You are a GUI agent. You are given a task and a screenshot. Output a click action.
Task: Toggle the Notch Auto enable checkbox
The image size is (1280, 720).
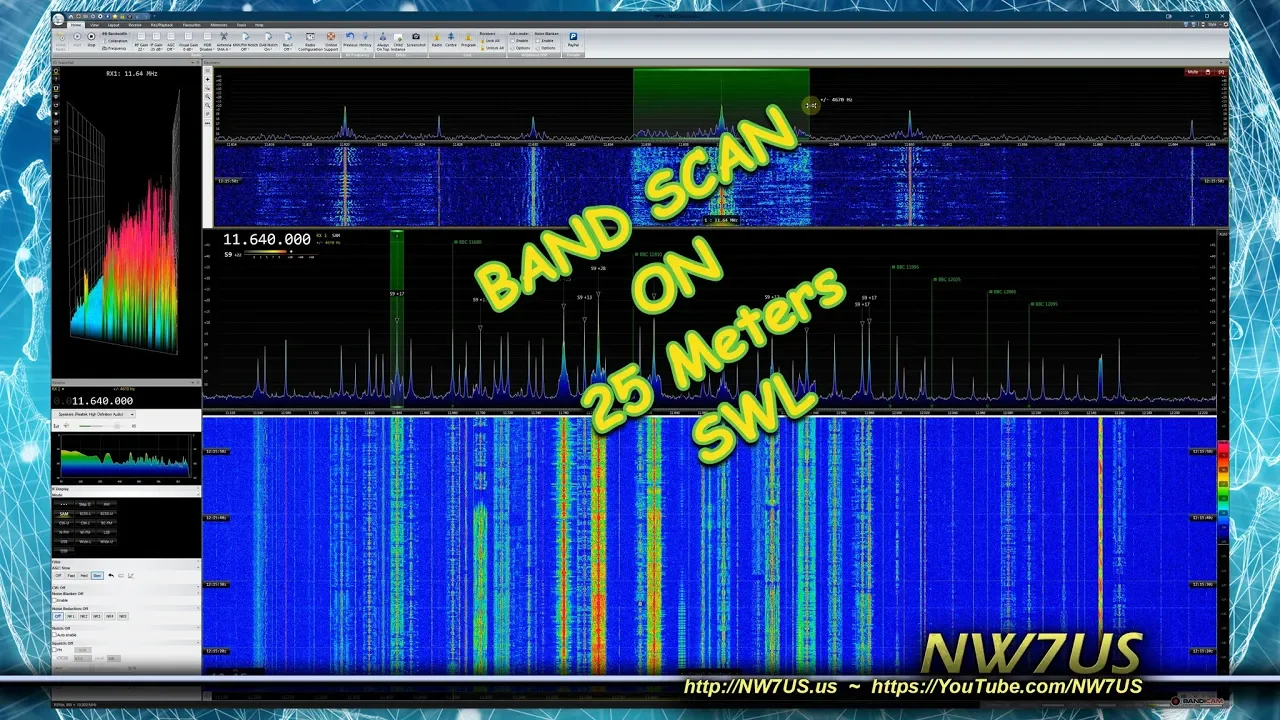click(x=55, y=635)
